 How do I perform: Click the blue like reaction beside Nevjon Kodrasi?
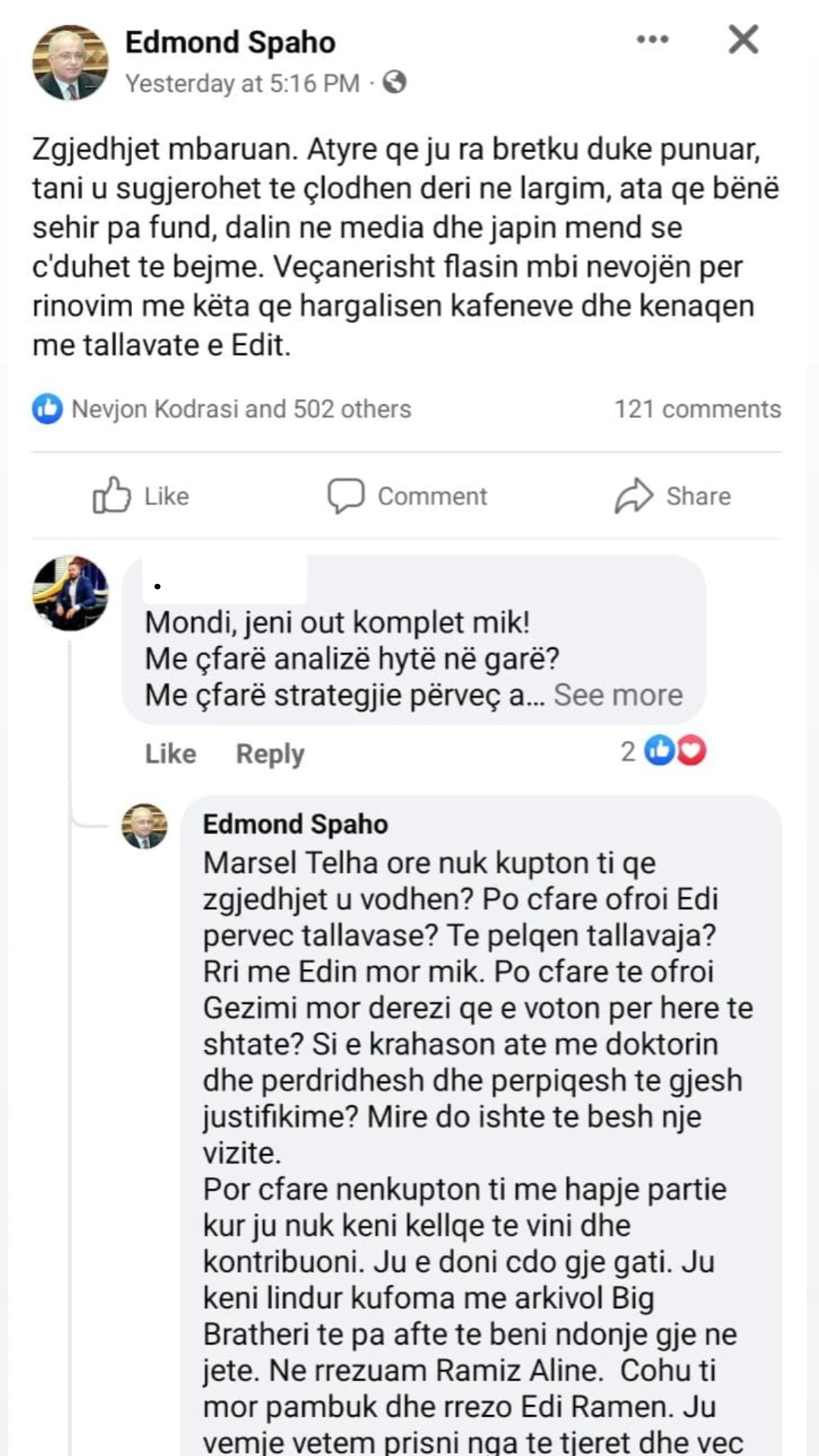click(x=47, y=409)
